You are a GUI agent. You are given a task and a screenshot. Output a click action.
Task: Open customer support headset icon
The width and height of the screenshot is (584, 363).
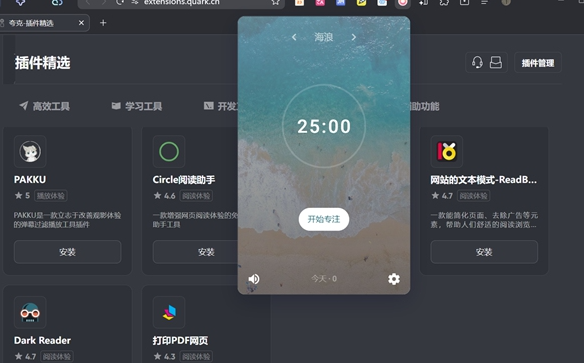coord(477,63)
